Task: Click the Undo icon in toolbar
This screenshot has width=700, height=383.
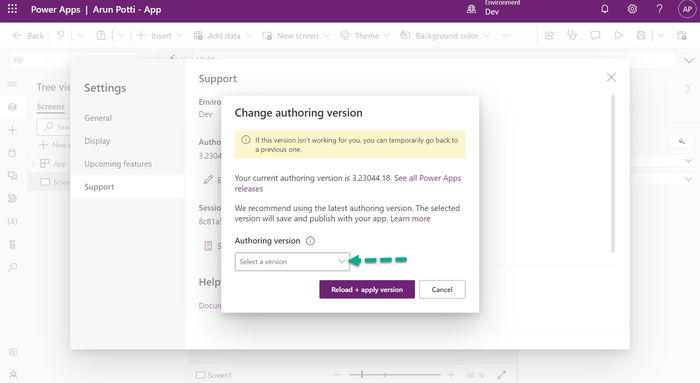Action: 60,35
